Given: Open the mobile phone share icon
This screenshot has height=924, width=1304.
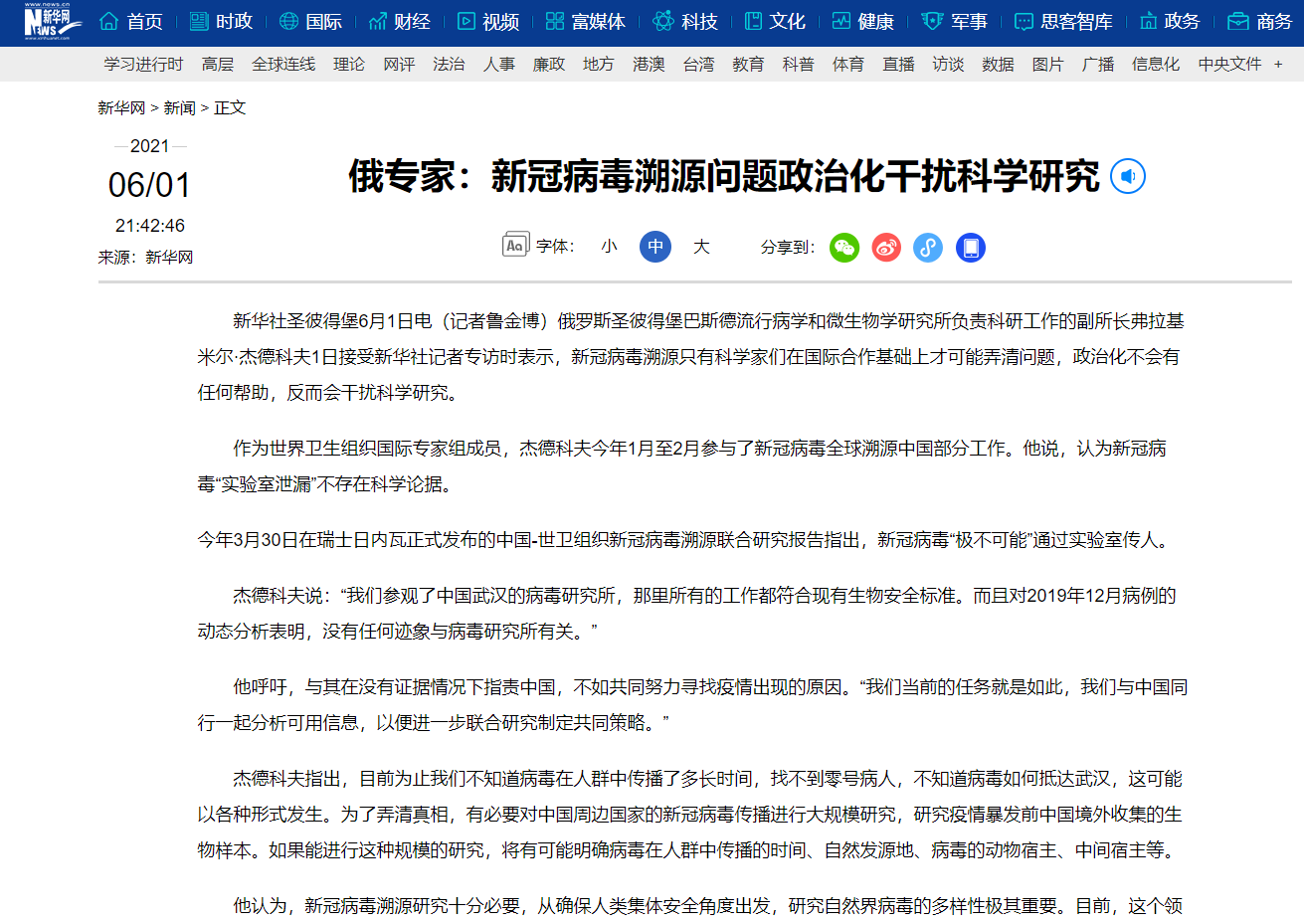Looking at the screenshot, I should (971, 248).
